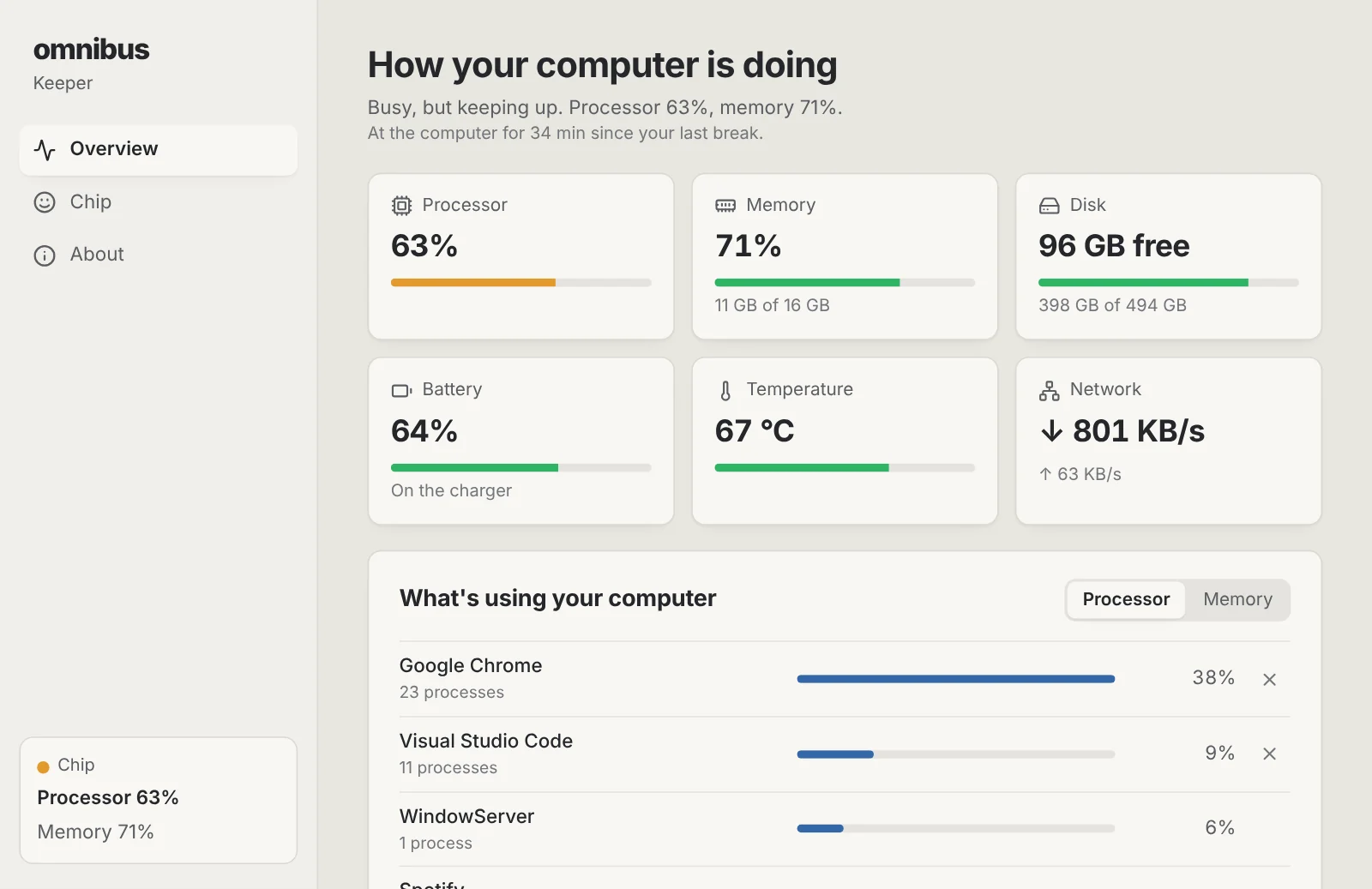Click the Memory usage green progress bar
This screenshot has width=1372, height=889.
[x=845, y=283]
